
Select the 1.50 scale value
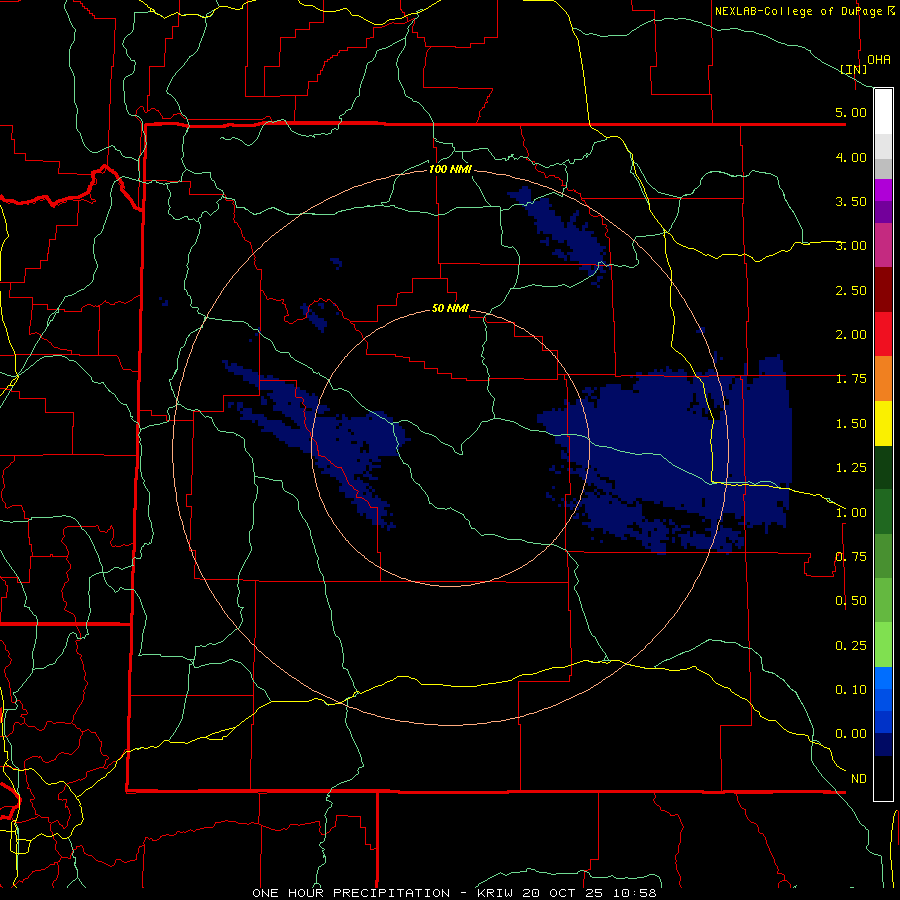pyautogui.click(x=851, y=424)
